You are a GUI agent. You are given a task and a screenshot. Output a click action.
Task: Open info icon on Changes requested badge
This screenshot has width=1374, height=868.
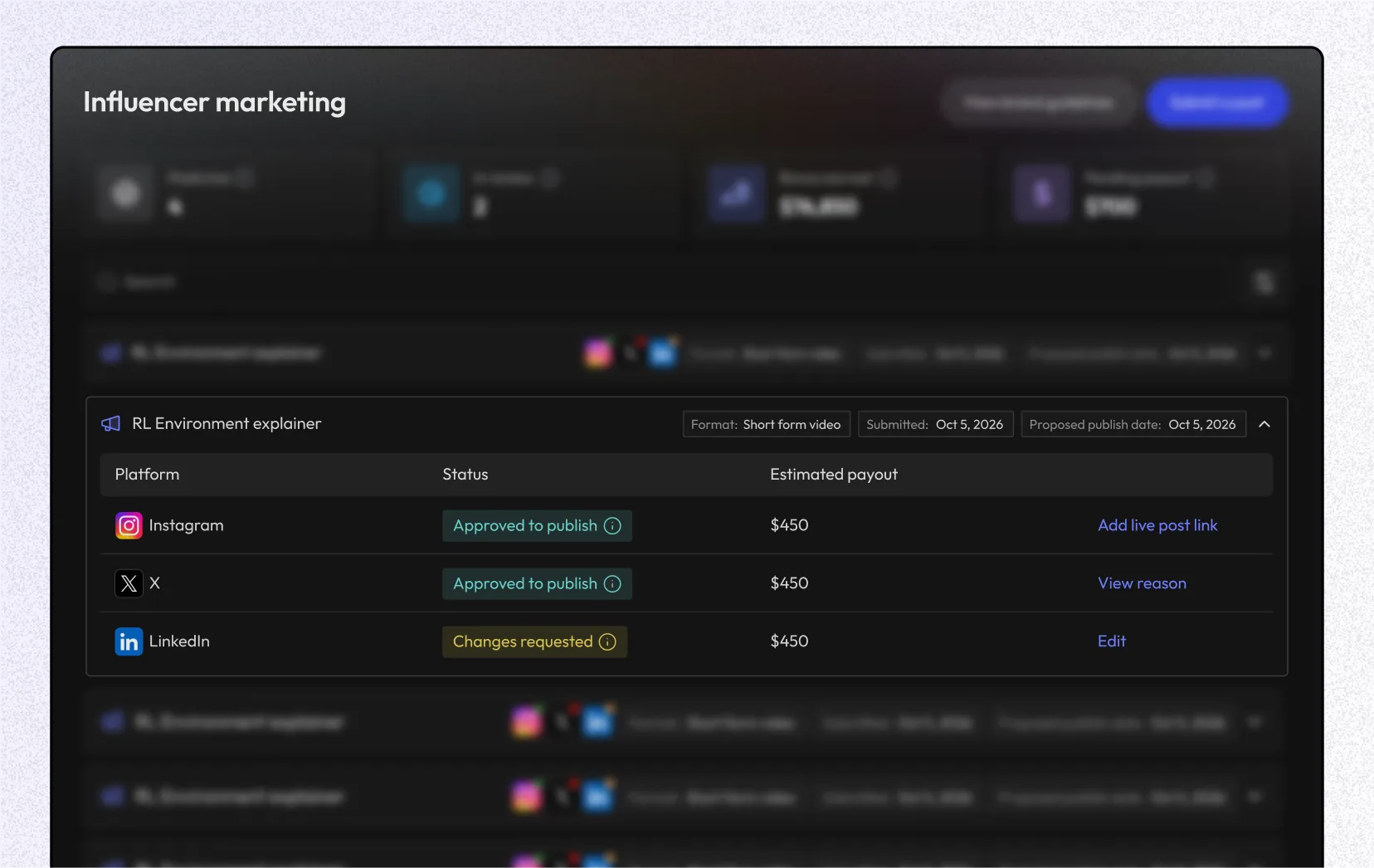(607, 642)
